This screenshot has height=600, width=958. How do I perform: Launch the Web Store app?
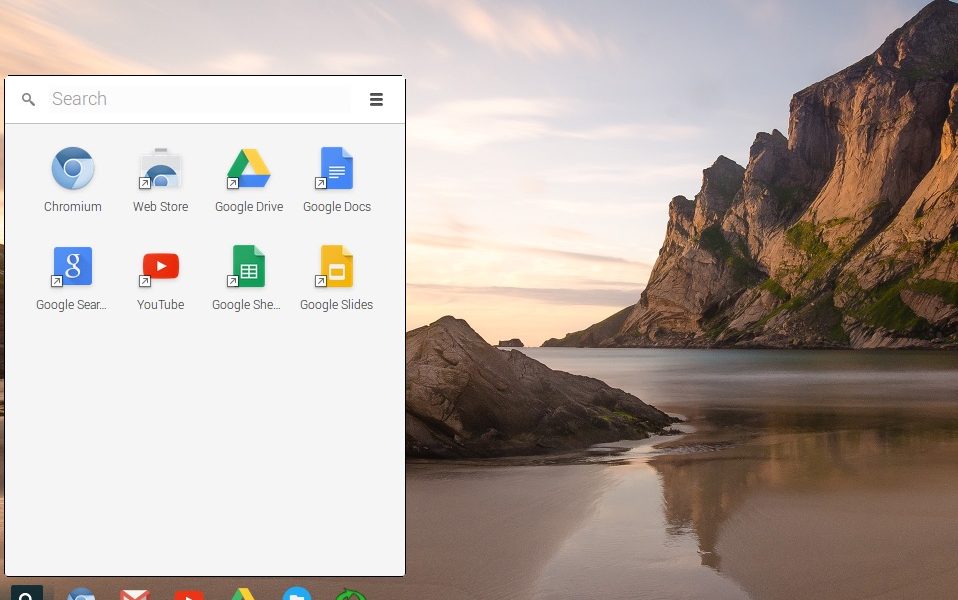coord(160,169)
